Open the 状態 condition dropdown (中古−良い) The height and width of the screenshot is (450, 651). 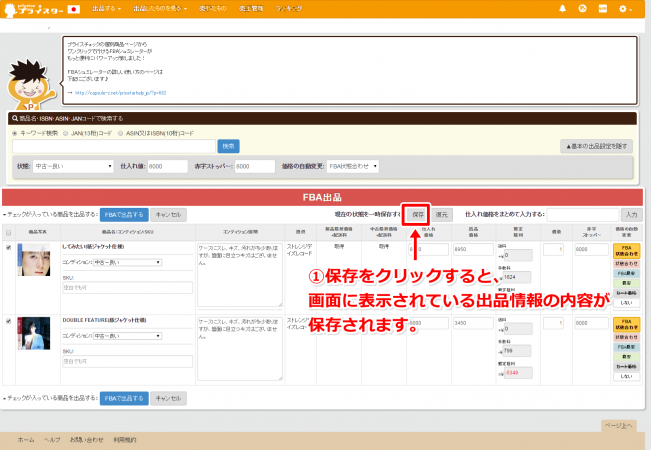coord(73,166)
